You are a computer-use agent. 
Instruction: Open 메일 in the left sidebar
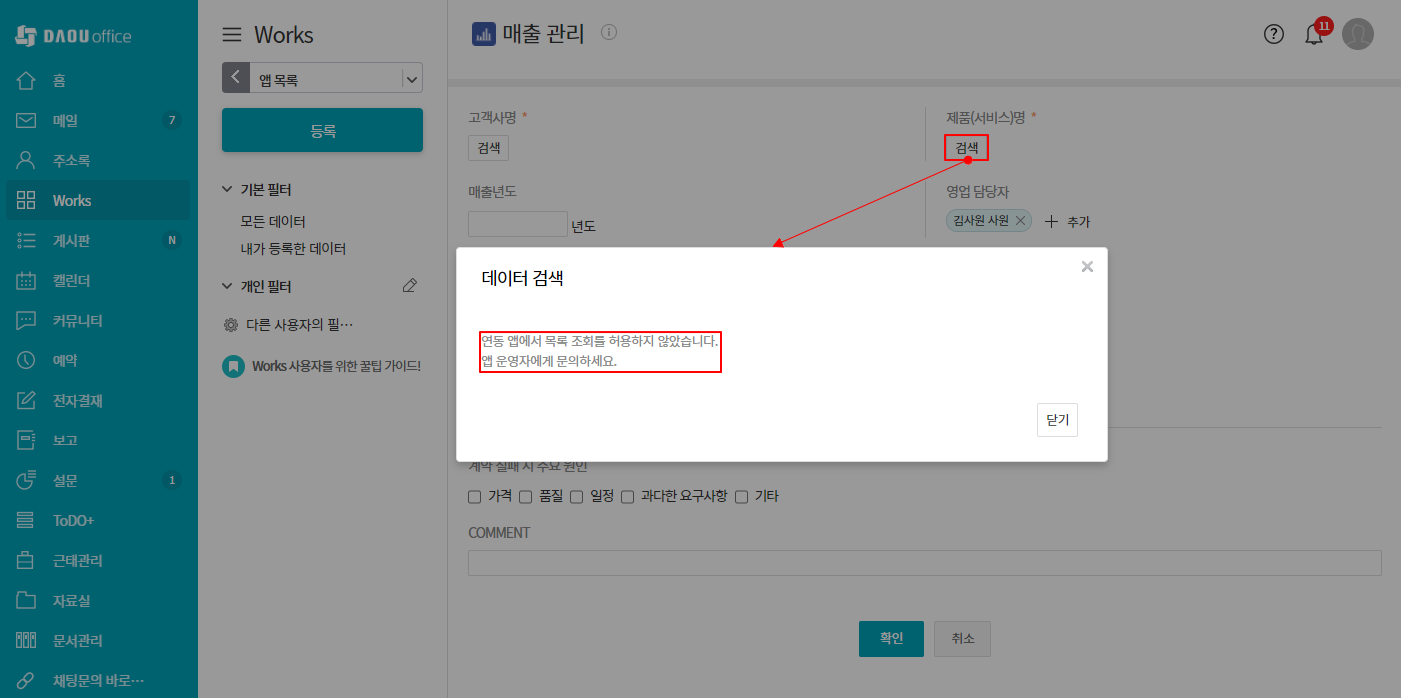pos(65,121)
